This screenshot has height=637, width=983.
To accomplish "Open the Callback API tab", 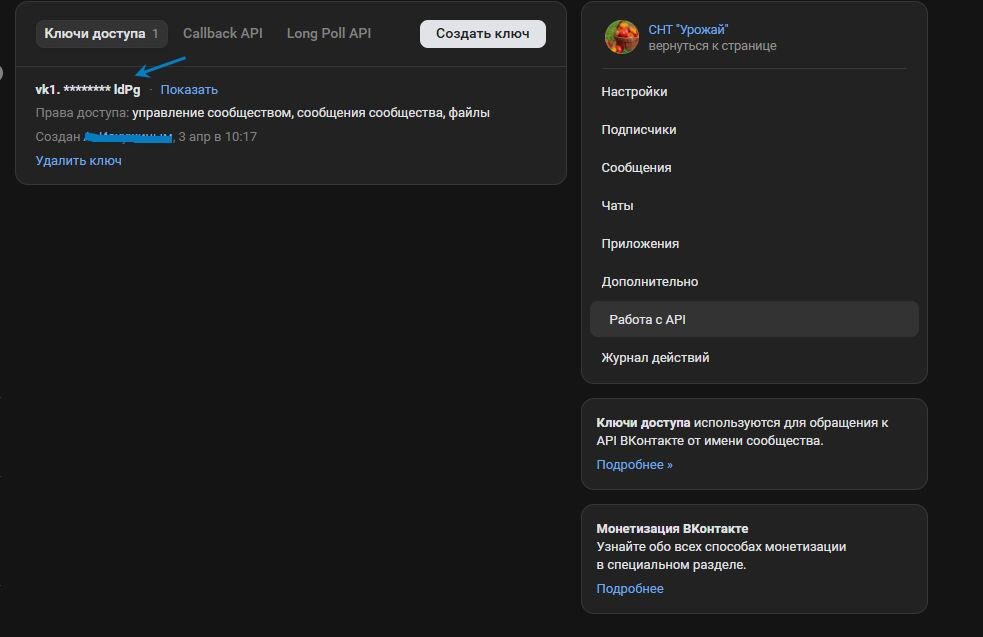I will [223, 33].
